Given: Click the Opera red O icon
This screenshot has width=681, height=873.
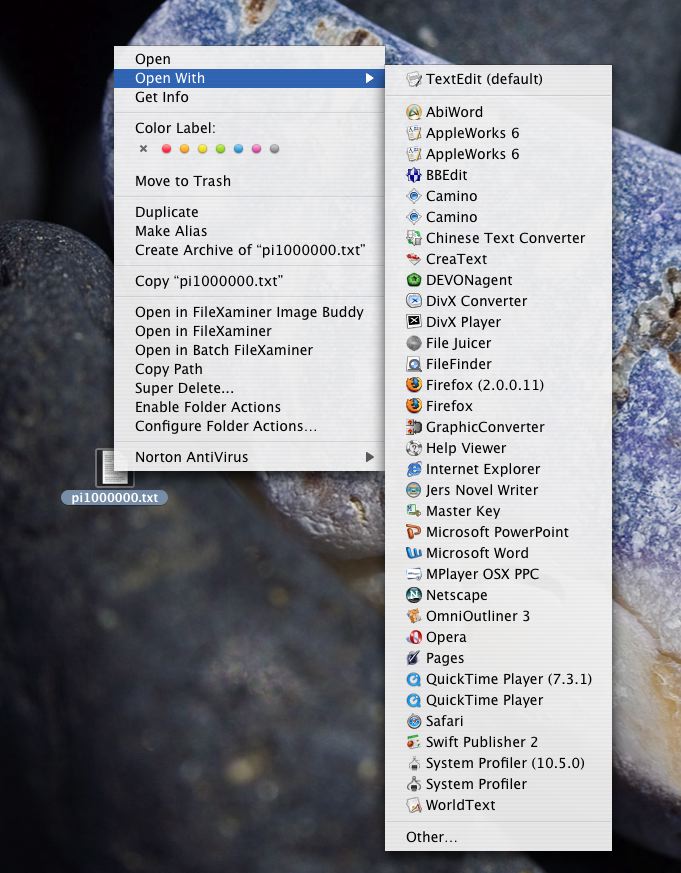Looking at the screenshot, I should pyautogui.click(x=414, y=637).
